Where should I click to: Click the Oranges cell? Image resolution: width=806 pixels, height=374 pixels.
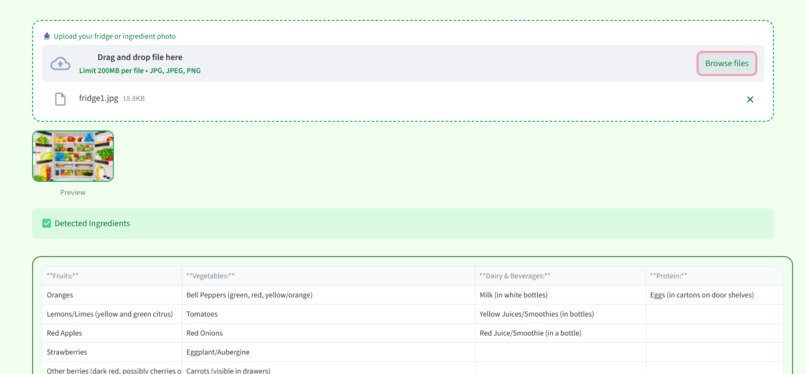(112, 295)
